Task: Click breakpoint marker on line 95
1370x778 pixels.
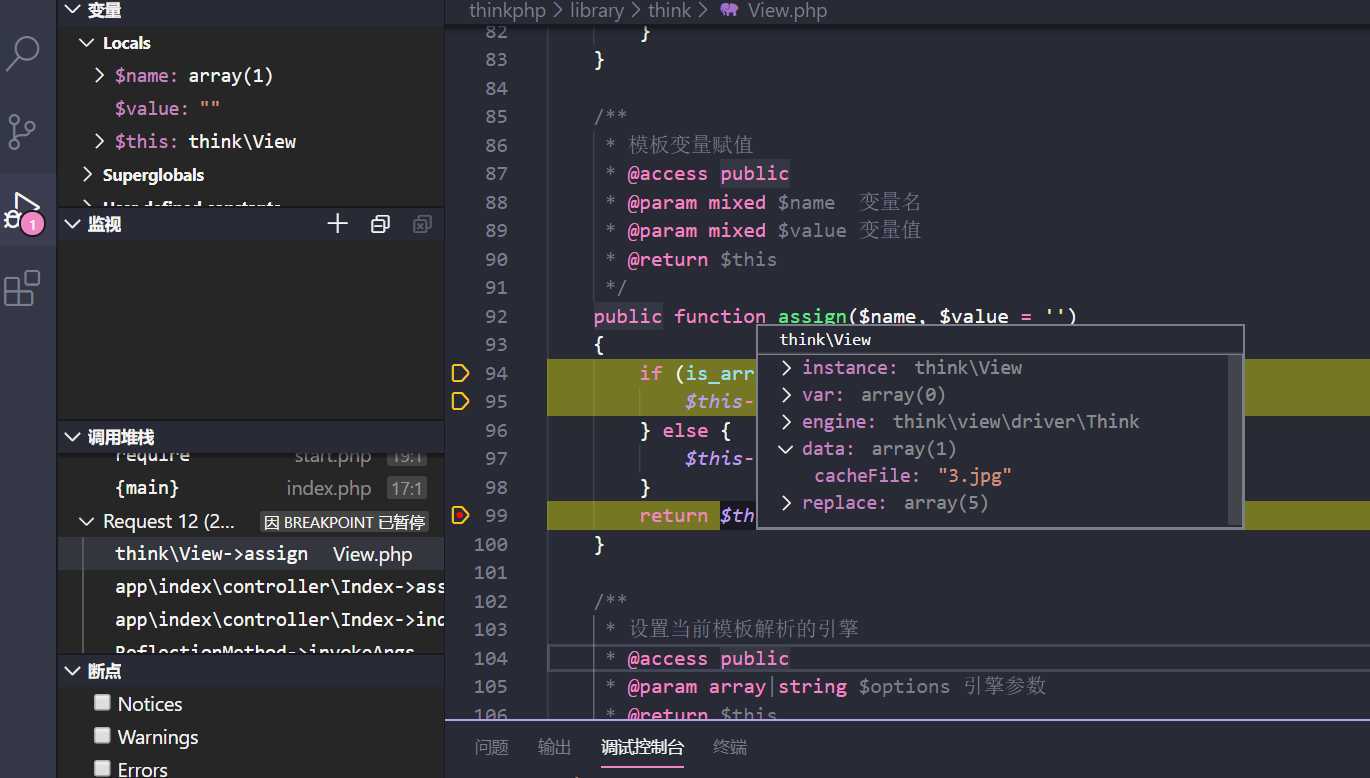Action: coord(460,401)
